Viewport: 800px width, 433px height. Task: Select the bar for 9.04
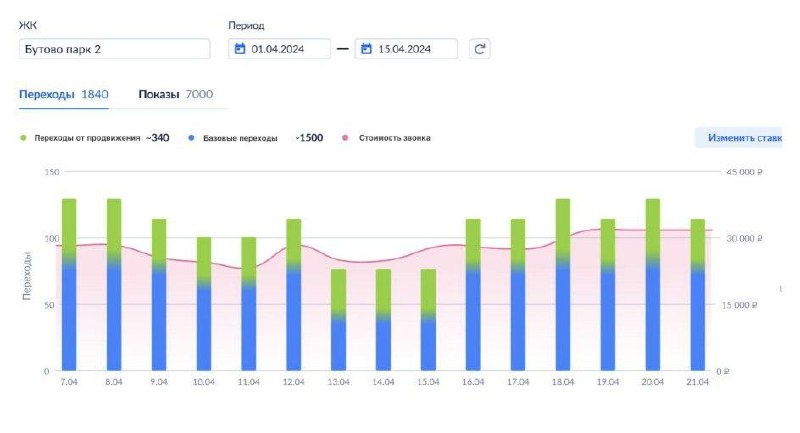click(x=159, y=295)
